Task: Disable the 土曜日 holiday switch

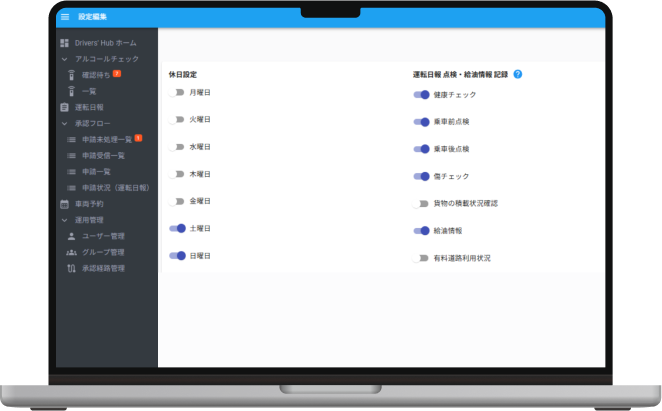Action: [x=177, y=229]
